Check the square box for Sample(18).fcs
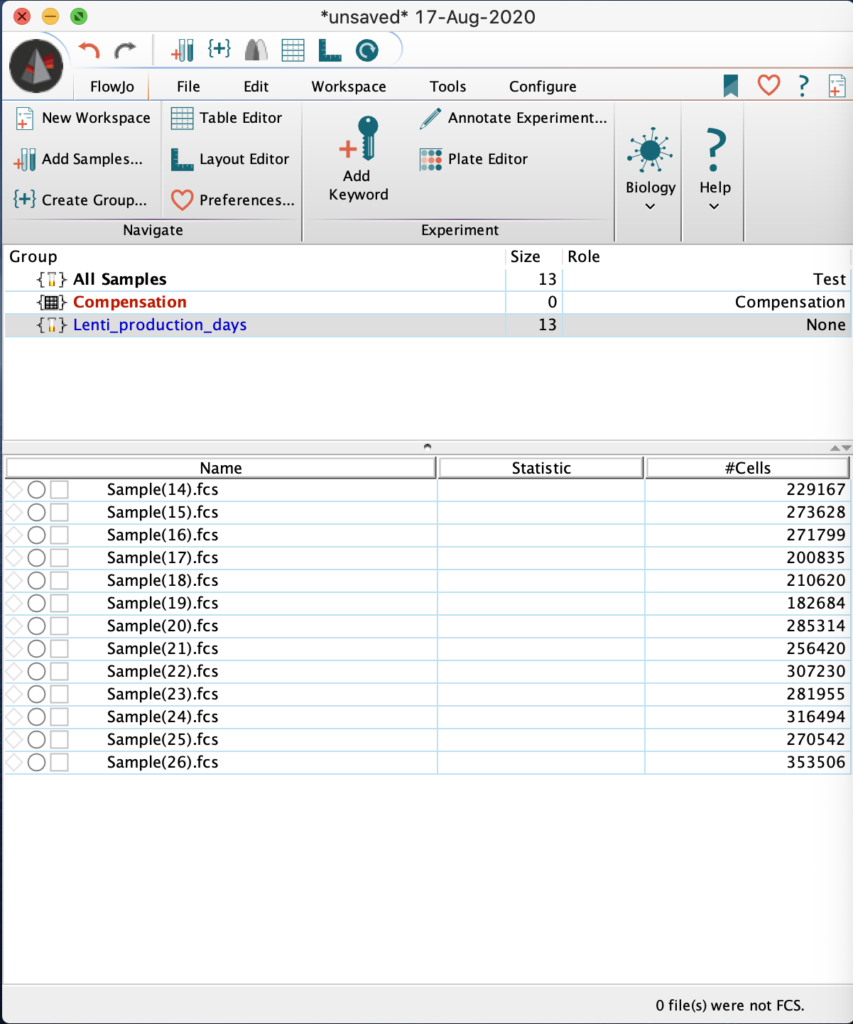The image size is (853, 1024). [59, 581]
